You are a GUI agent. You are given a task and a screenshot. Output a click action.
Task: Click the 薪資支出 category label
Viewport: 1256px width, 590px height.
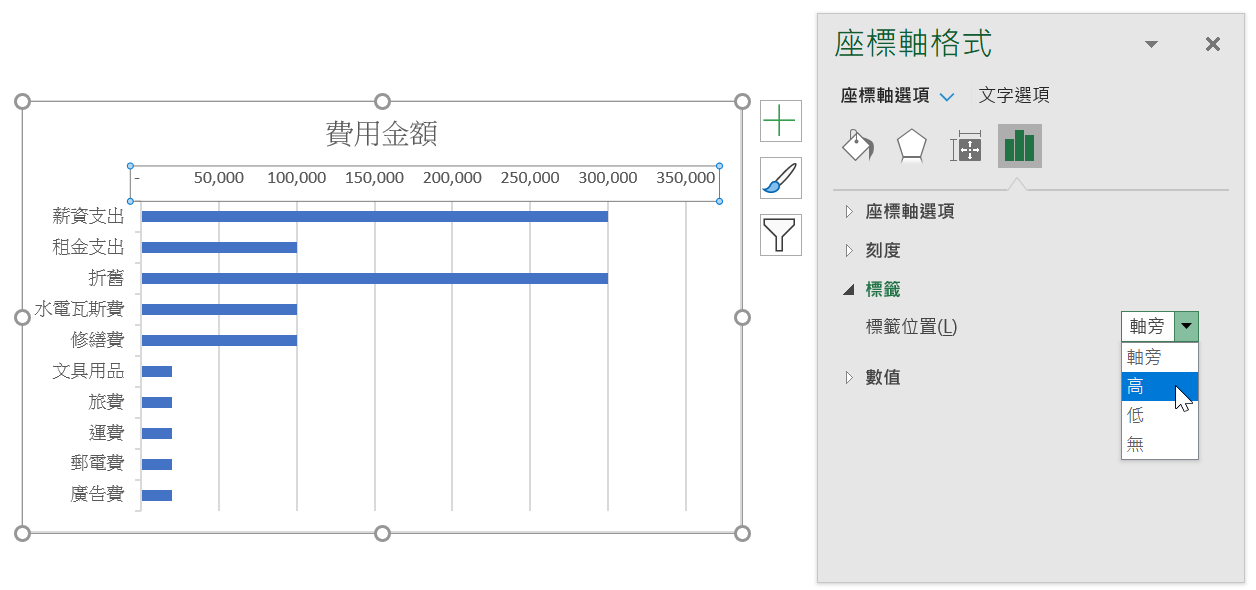[88, 216]
